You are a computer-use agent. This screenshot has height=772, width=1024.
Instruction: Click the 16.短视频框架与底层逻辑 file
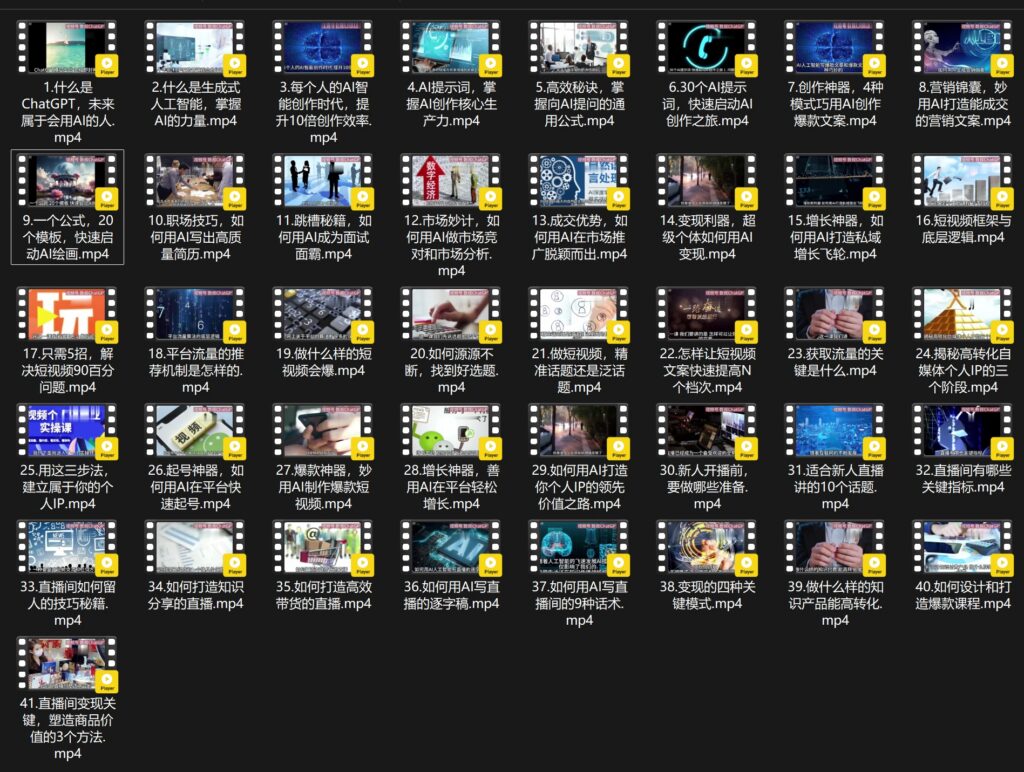point(963,181)
